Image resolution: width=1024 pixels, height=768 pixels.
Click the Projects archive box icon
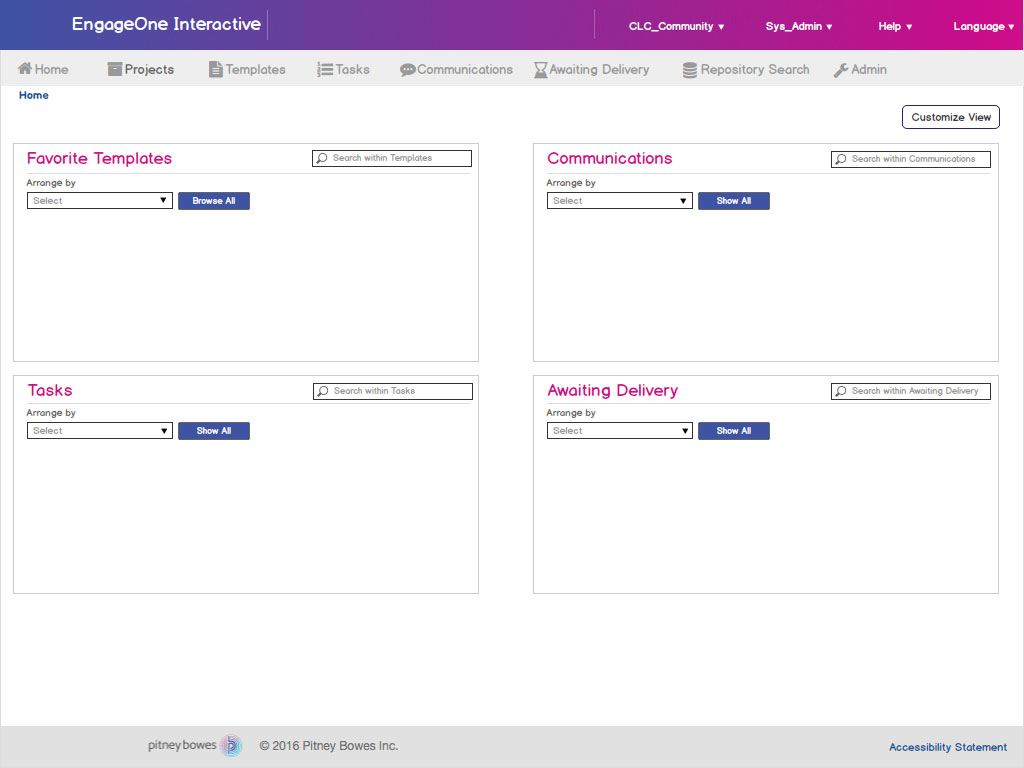point(115,70)
